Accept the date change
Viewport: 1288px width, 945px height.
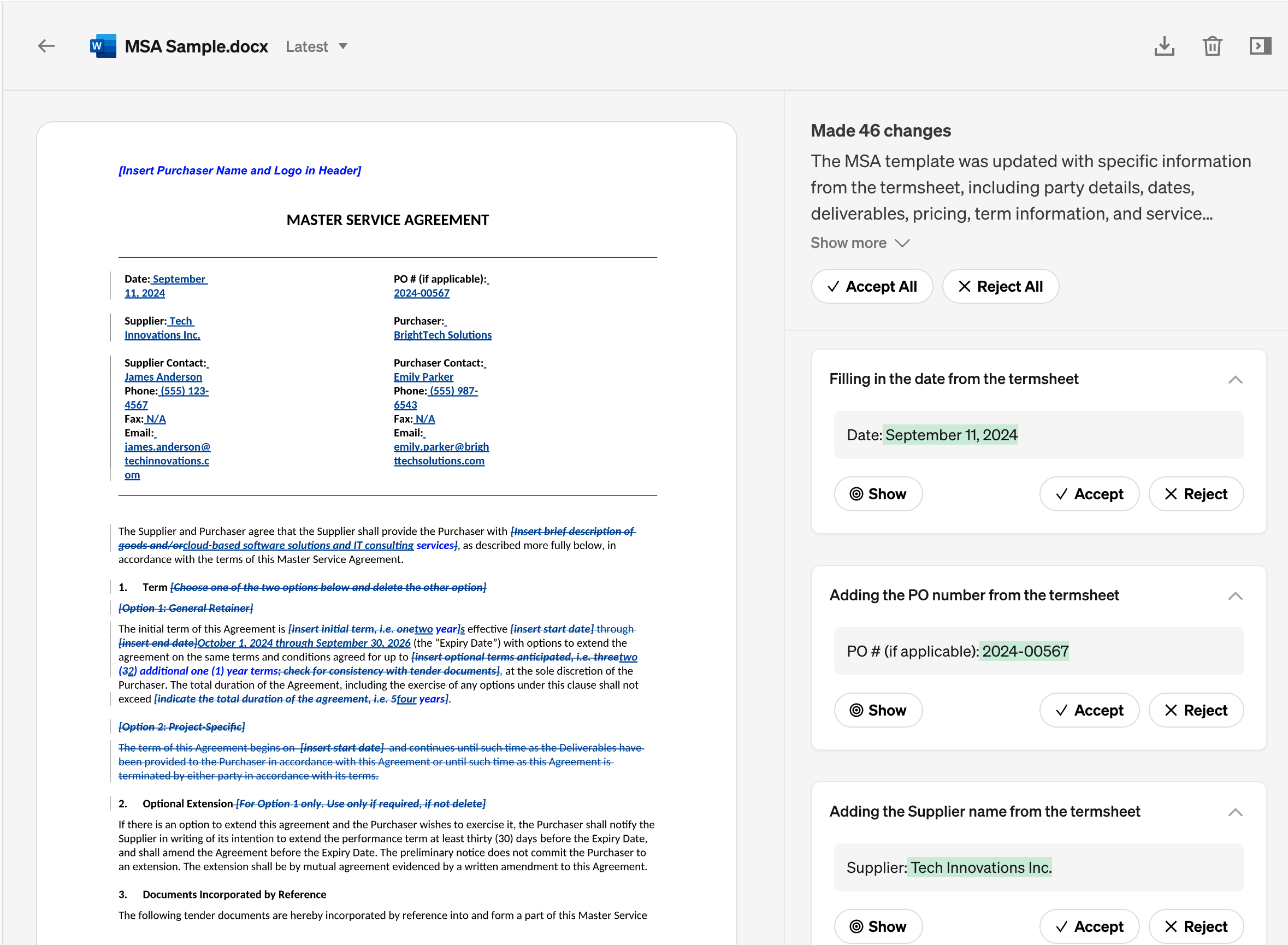click(1089, 494)
